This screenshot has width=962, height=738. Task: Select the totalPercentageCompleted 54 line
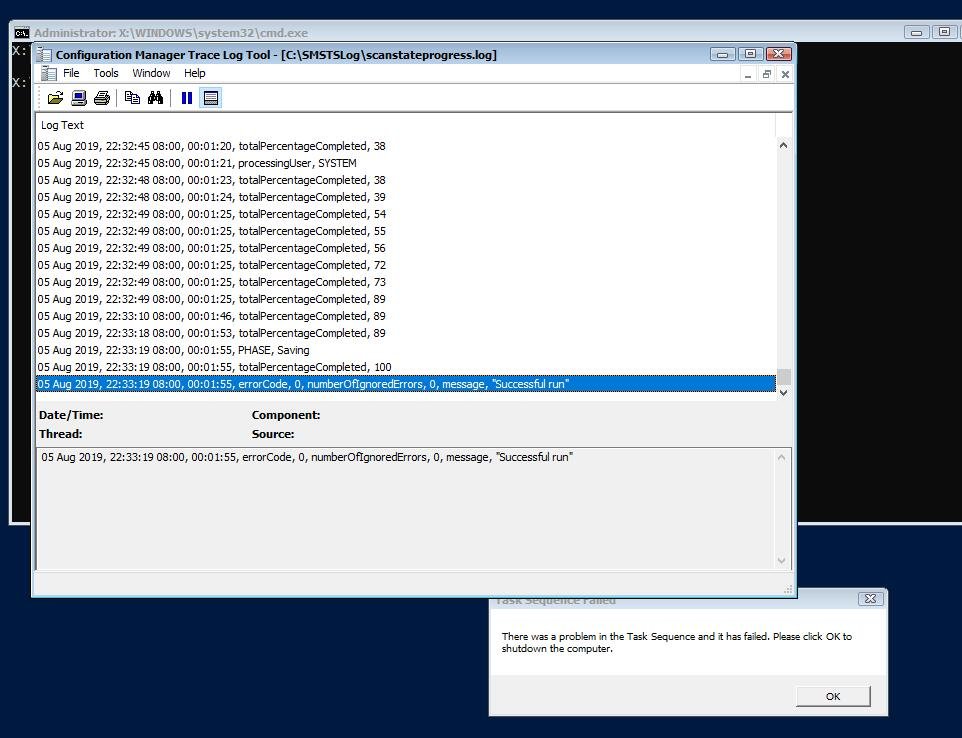pyautogui.click(x=406, y=214)
